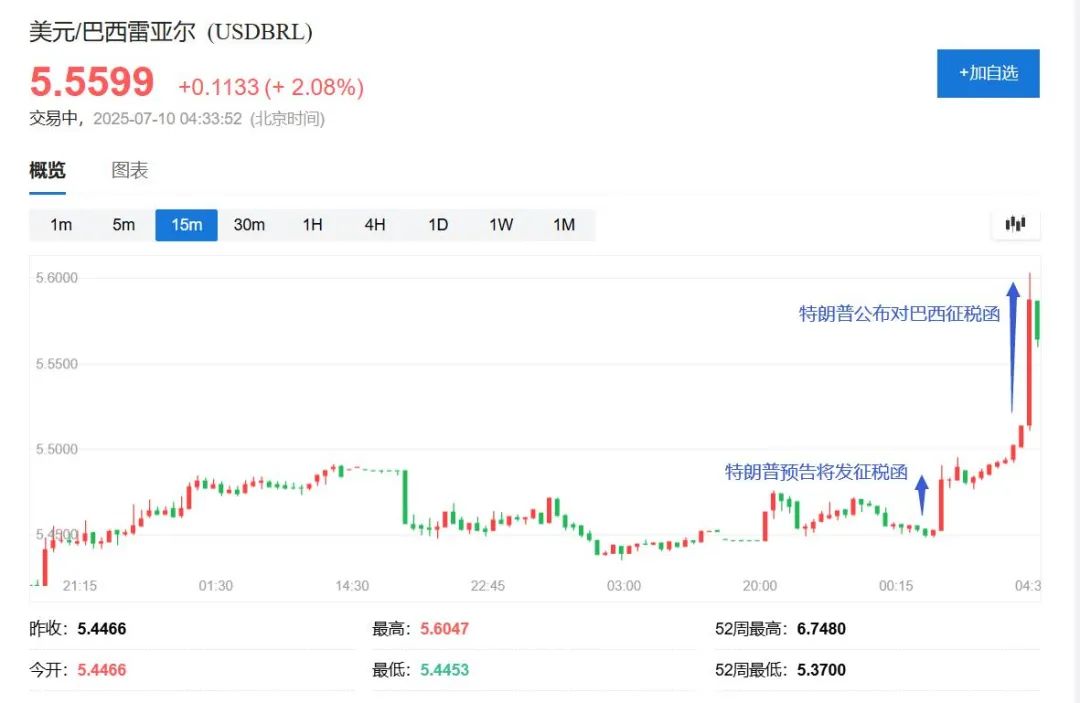Click the 52周最高 value 6.7480

click(x=820, y=629)
